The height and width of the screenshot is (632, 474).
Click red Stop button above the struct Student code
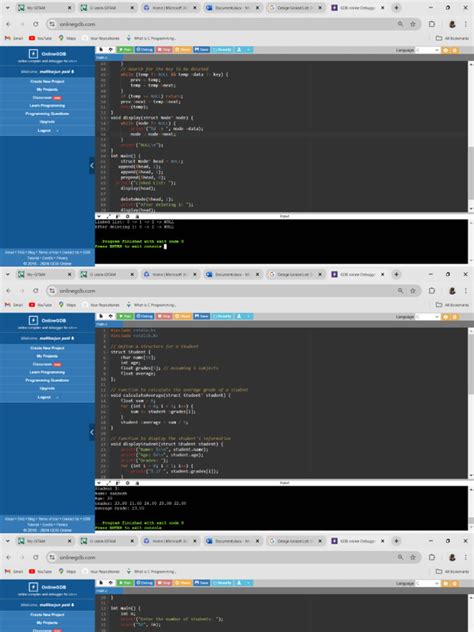164,316
